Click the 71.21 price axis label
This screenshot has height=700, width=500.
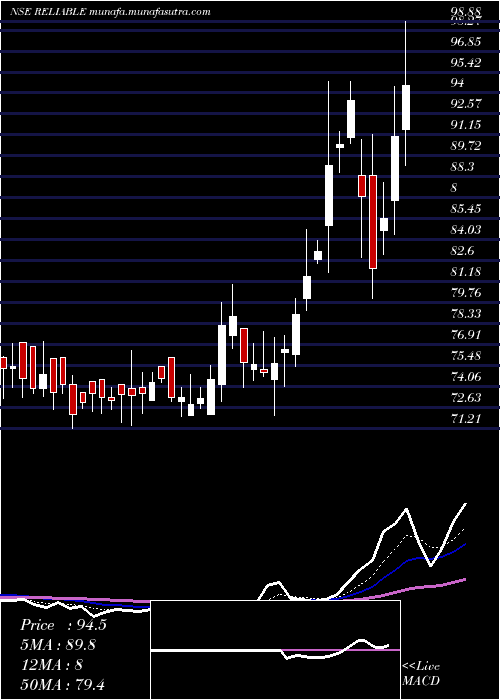point(466,418)
